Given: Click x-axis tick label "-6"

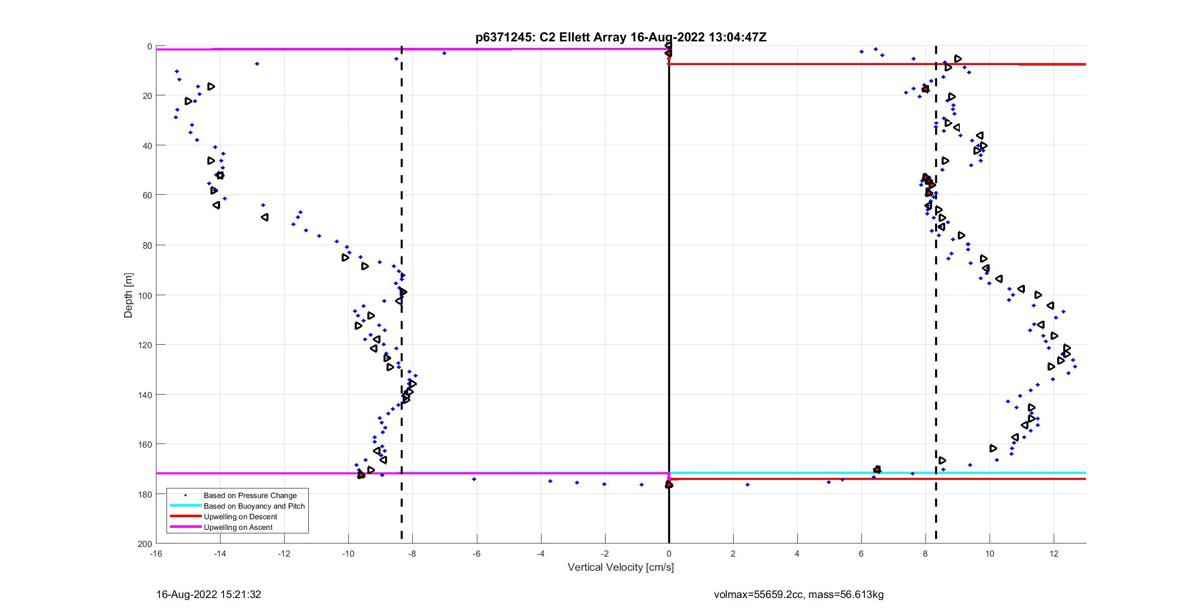Looking at the screenshot, I should [x=476, y=553].
